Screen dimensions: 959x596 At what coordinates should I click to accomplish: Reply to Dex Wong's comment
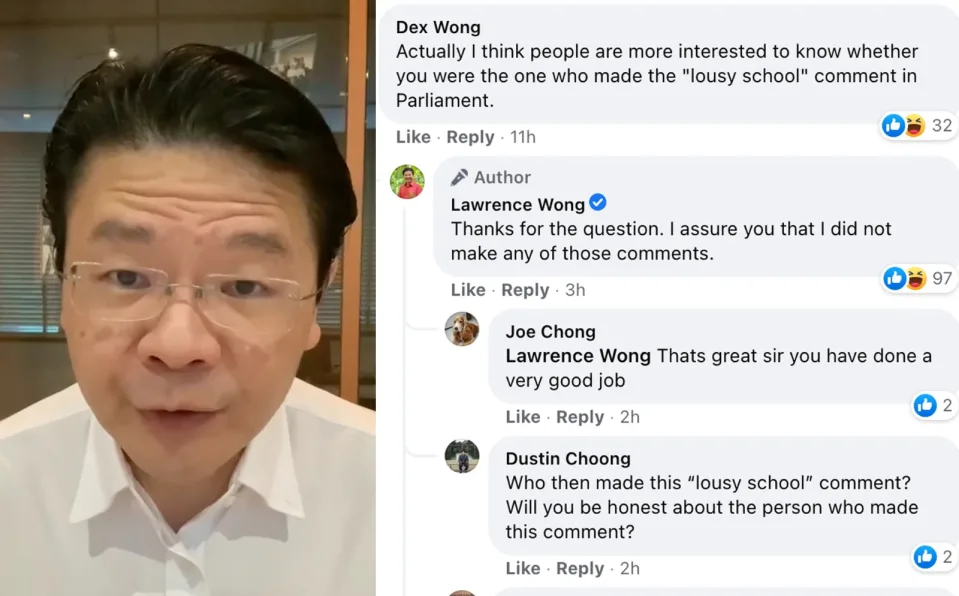(470, 137)
